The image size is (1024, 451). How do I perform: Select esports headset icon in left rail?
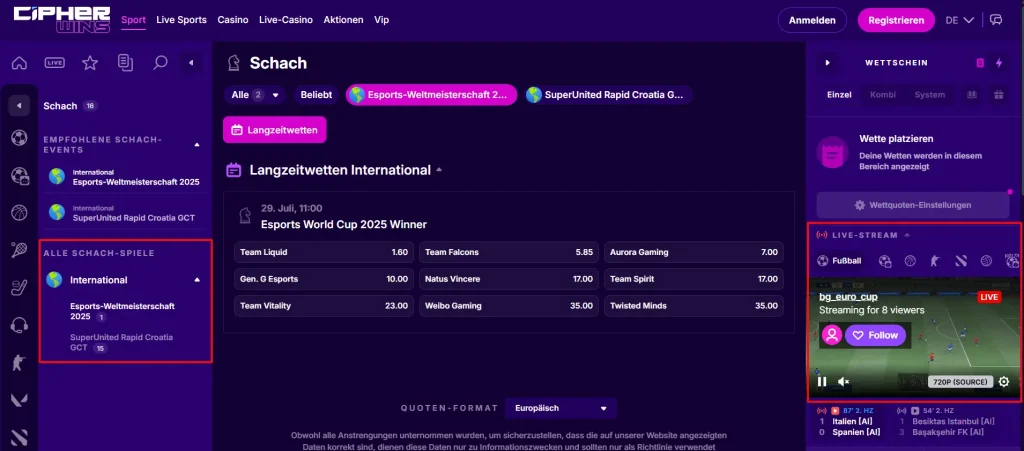coord(20,325)
